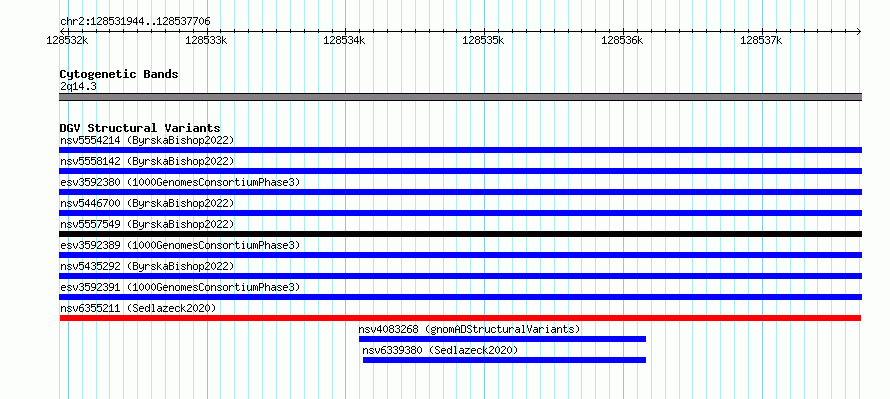Open label nsv5558142 (ByrskaBishop2022)
This screenshot has width=890, height=399.
(x=147, y=161)
